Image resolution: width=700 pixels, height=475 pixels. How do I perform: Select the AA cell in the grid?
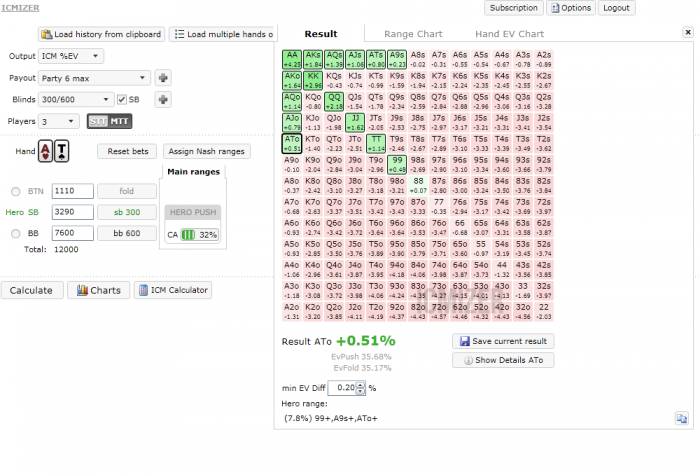[292, 59]
